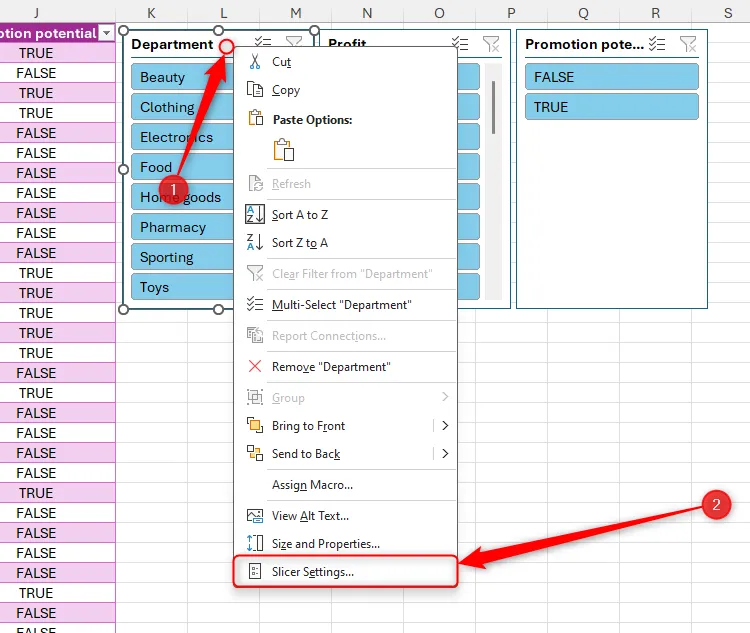Click Sort A to Z icon

255,215
